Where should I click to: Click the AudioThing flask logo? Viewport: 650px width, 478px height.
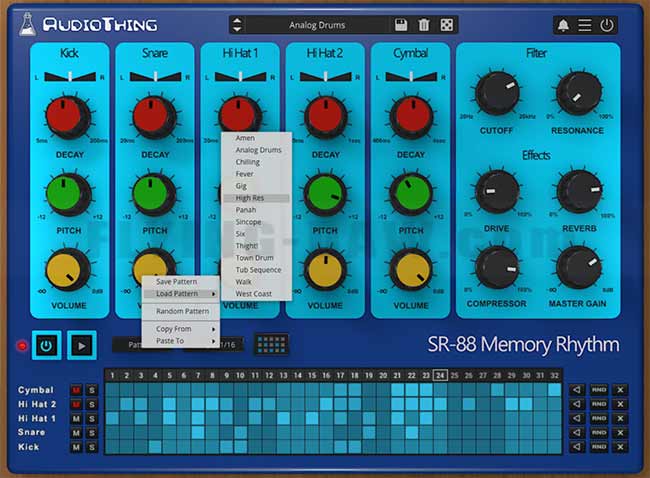[x=27, y=24]
